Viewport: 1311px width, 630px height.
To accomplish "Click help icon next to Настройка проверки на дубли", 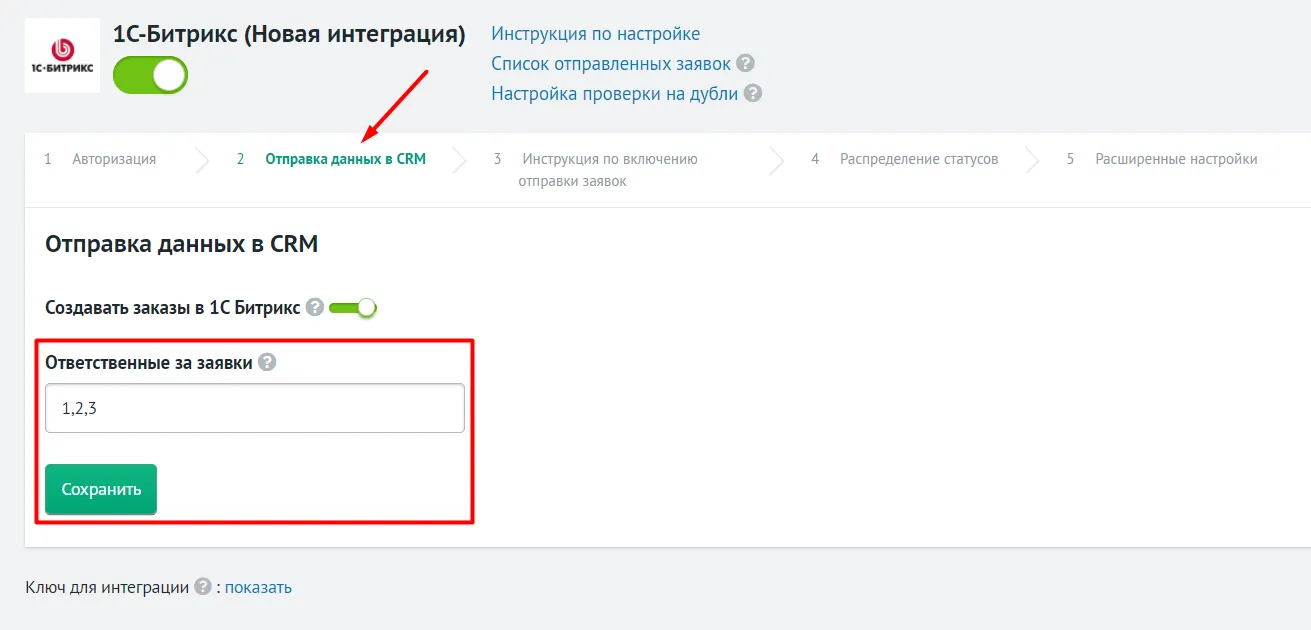I will pos(753,93).
